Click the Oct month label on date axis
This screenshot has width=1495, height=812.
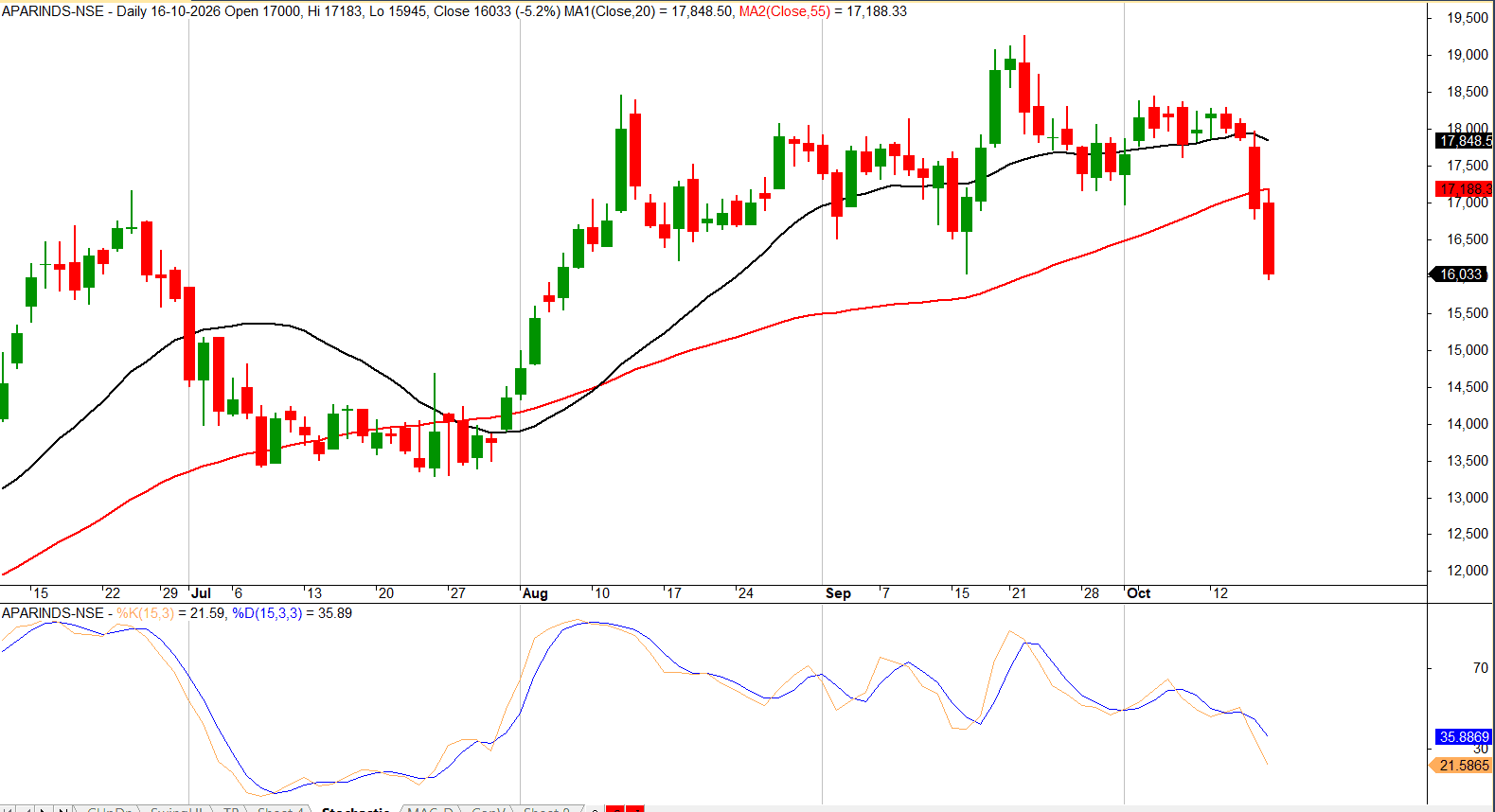point(1138,593)
